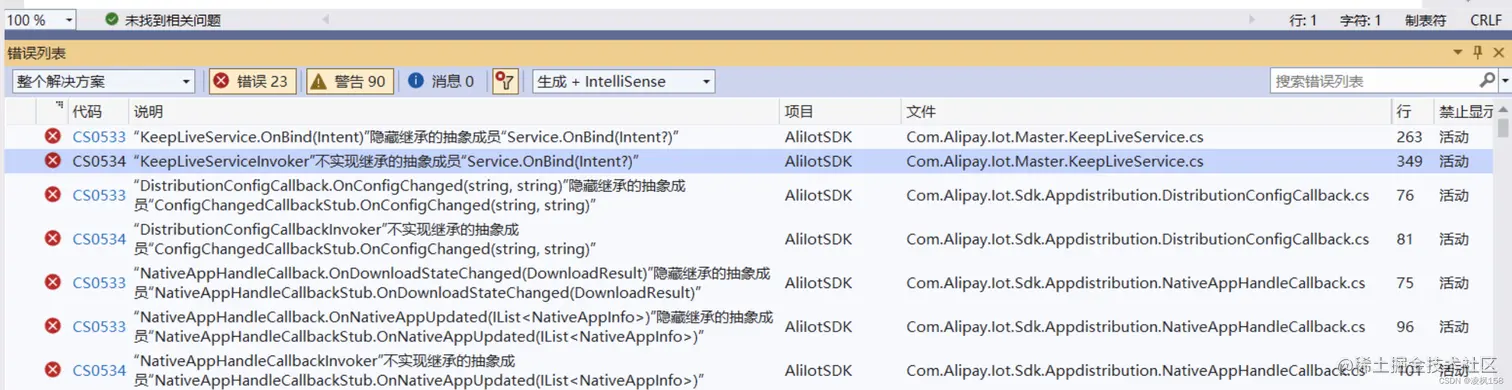Open the 100 % zoom level dropdown
This screenshot has width=1512, height=390.
click(x=40, y=20)
